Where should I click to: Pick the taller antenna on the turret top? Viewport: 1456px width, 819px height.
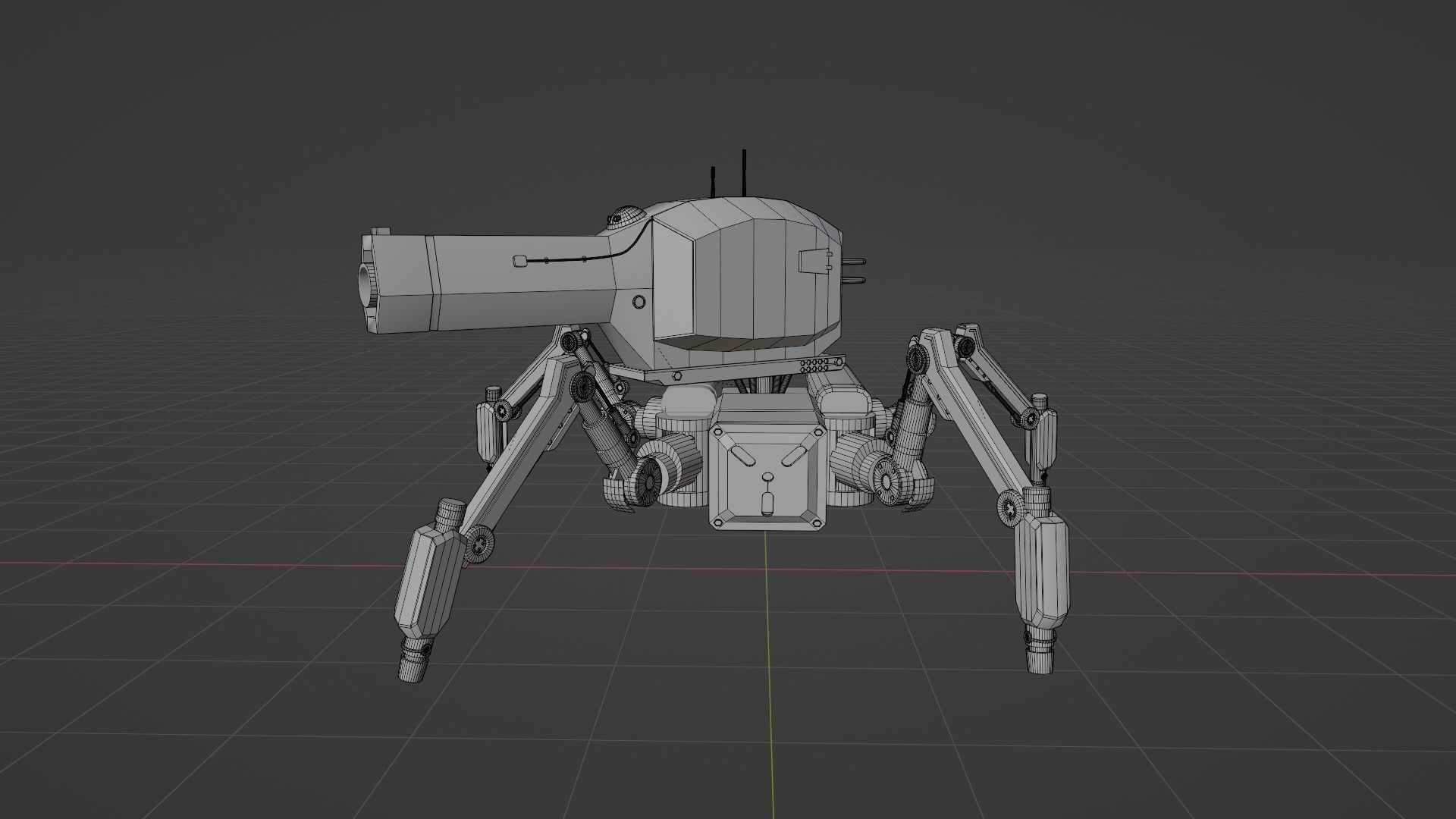click(x=745, y=173)
